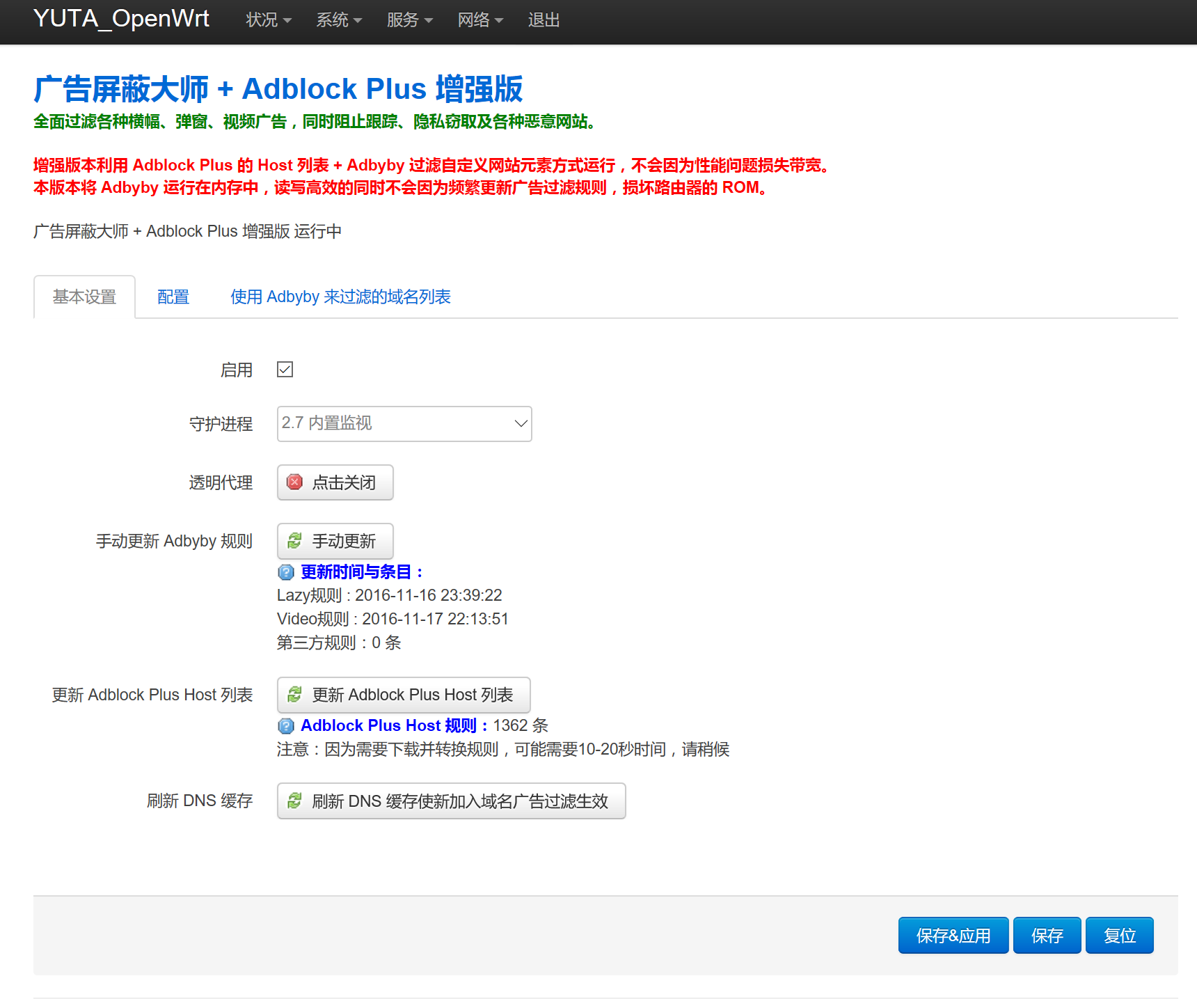Click the 保存&应用 button

[x=953, y=935]
